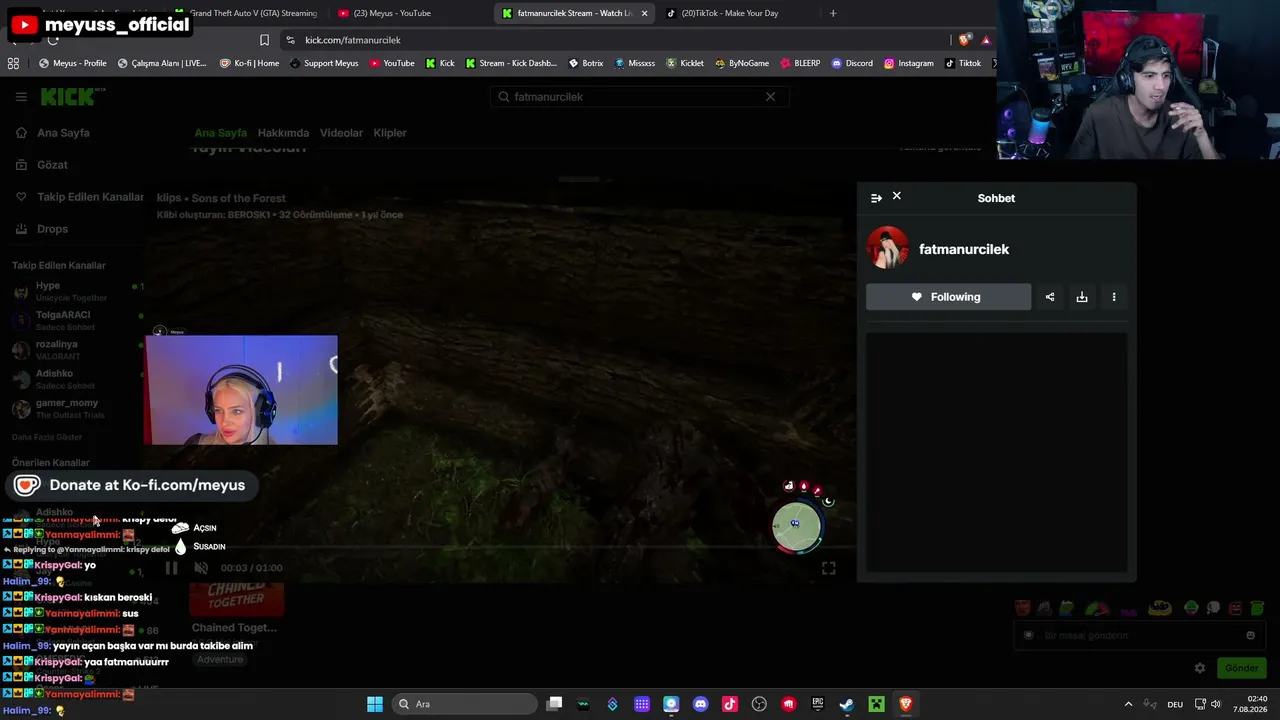
Task: Open the emoji picker in chat input
Action: coord(1250,635)
